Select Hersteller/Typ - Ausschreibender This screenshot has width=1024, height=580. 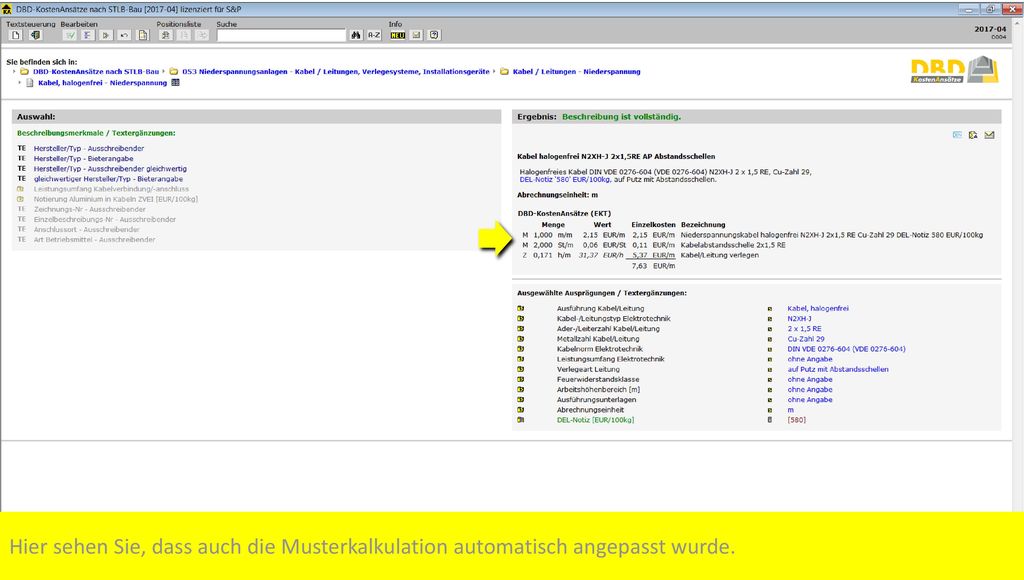pyautogui.click(x=89, y=148)
